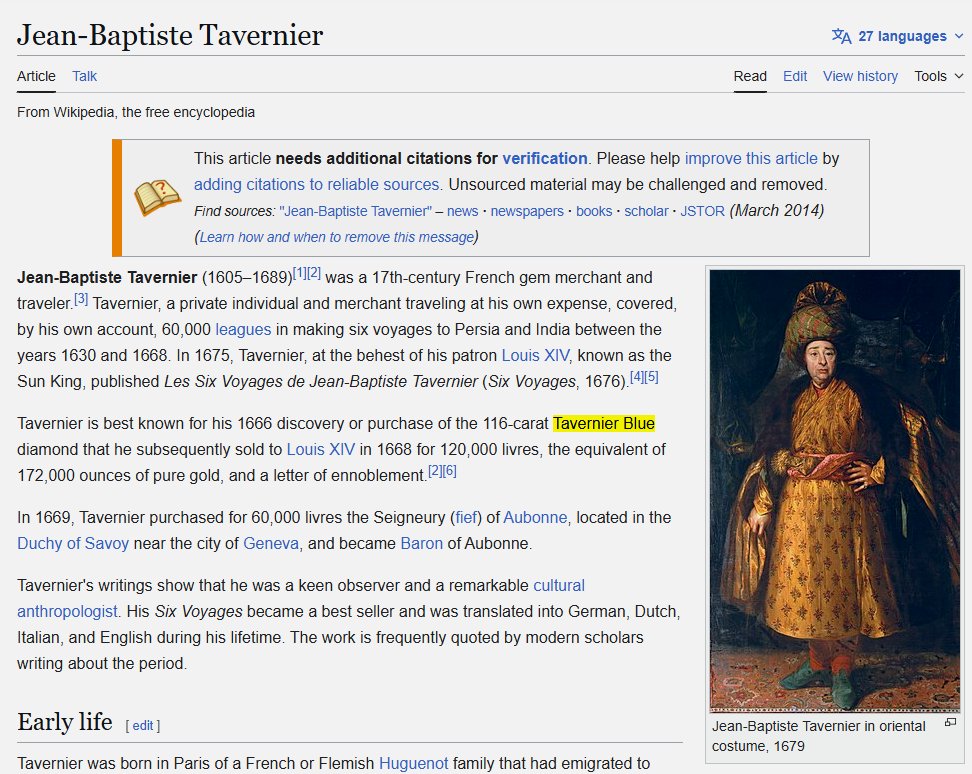
Task: Click the translate languages icon
Action: [841, 36]
